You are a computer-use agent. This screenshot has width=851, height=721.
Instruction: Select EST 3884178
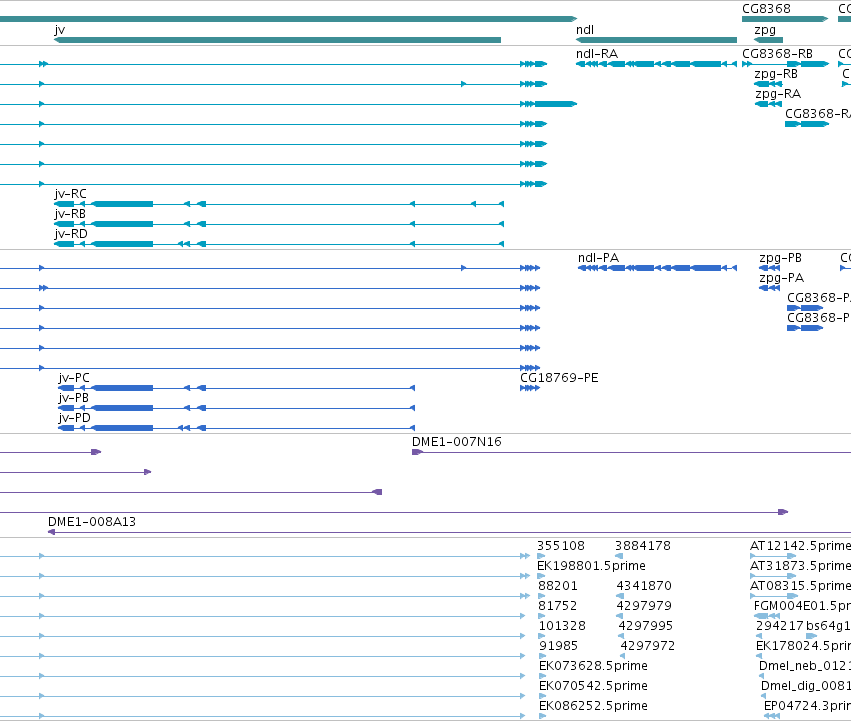tap(619, 556)
